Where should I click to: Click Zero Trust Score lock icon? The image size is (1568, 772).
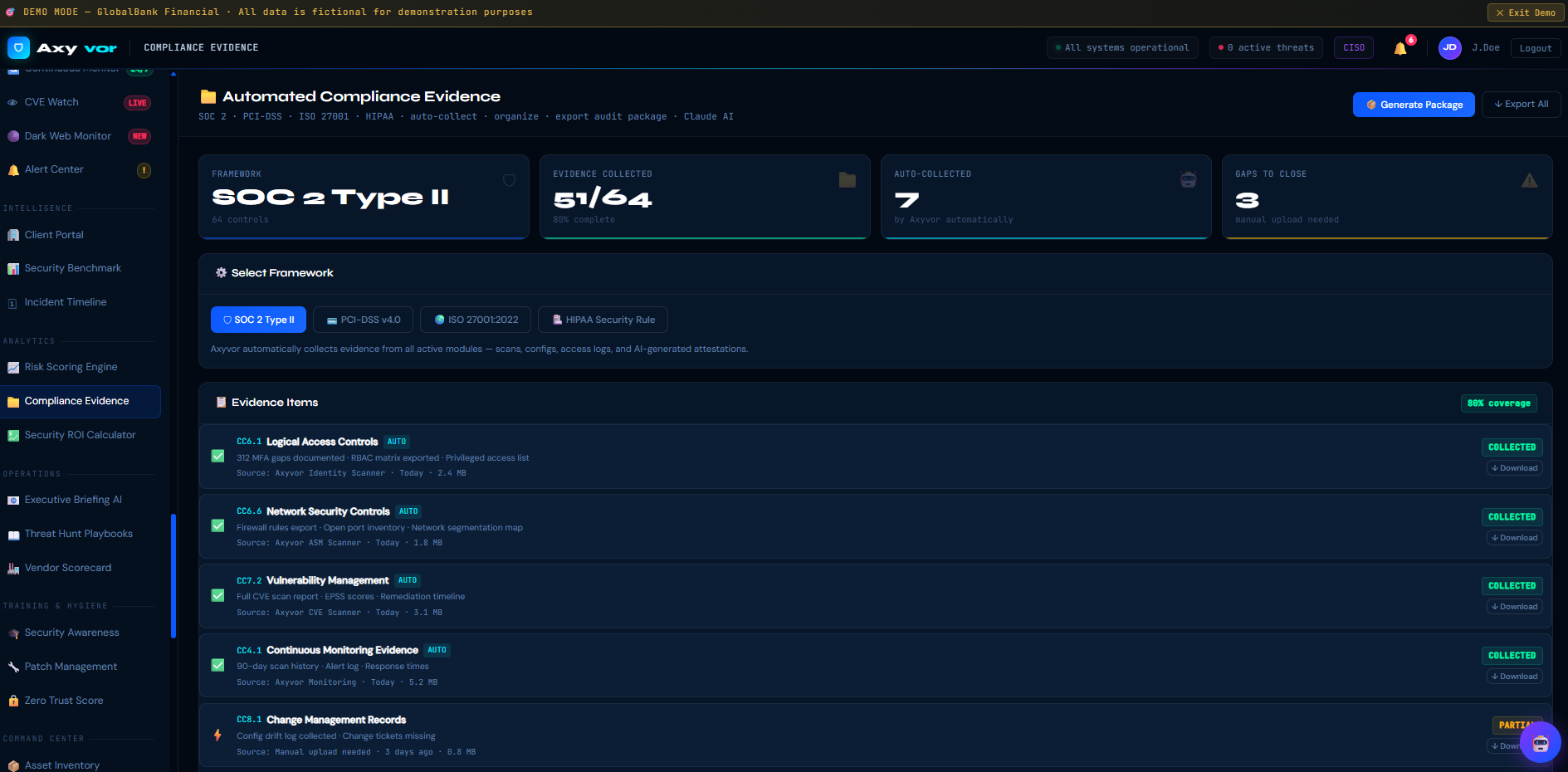tap(13, 701)
